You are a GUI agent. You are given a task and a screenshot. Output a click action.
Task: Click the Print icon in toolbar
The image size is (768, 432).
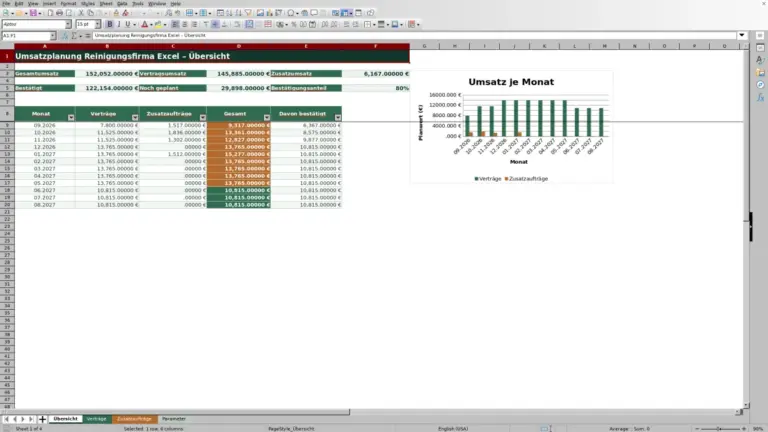click(x=59, y=13)
